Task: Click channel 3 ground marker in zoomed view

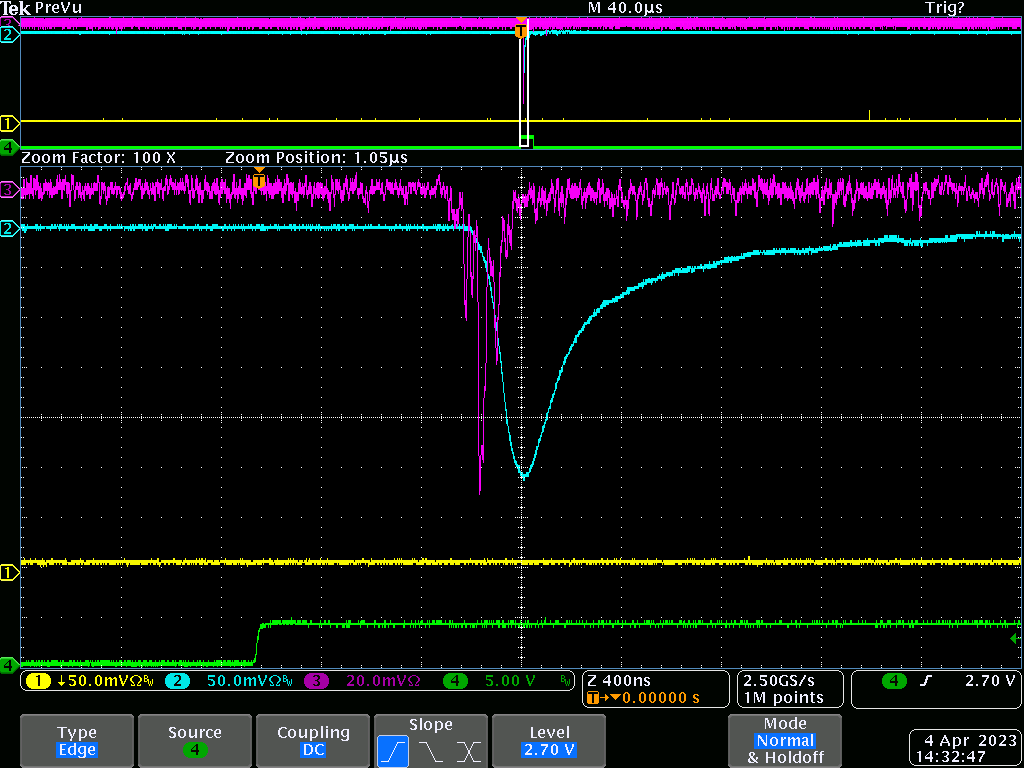Action: [x=9, y=188]
